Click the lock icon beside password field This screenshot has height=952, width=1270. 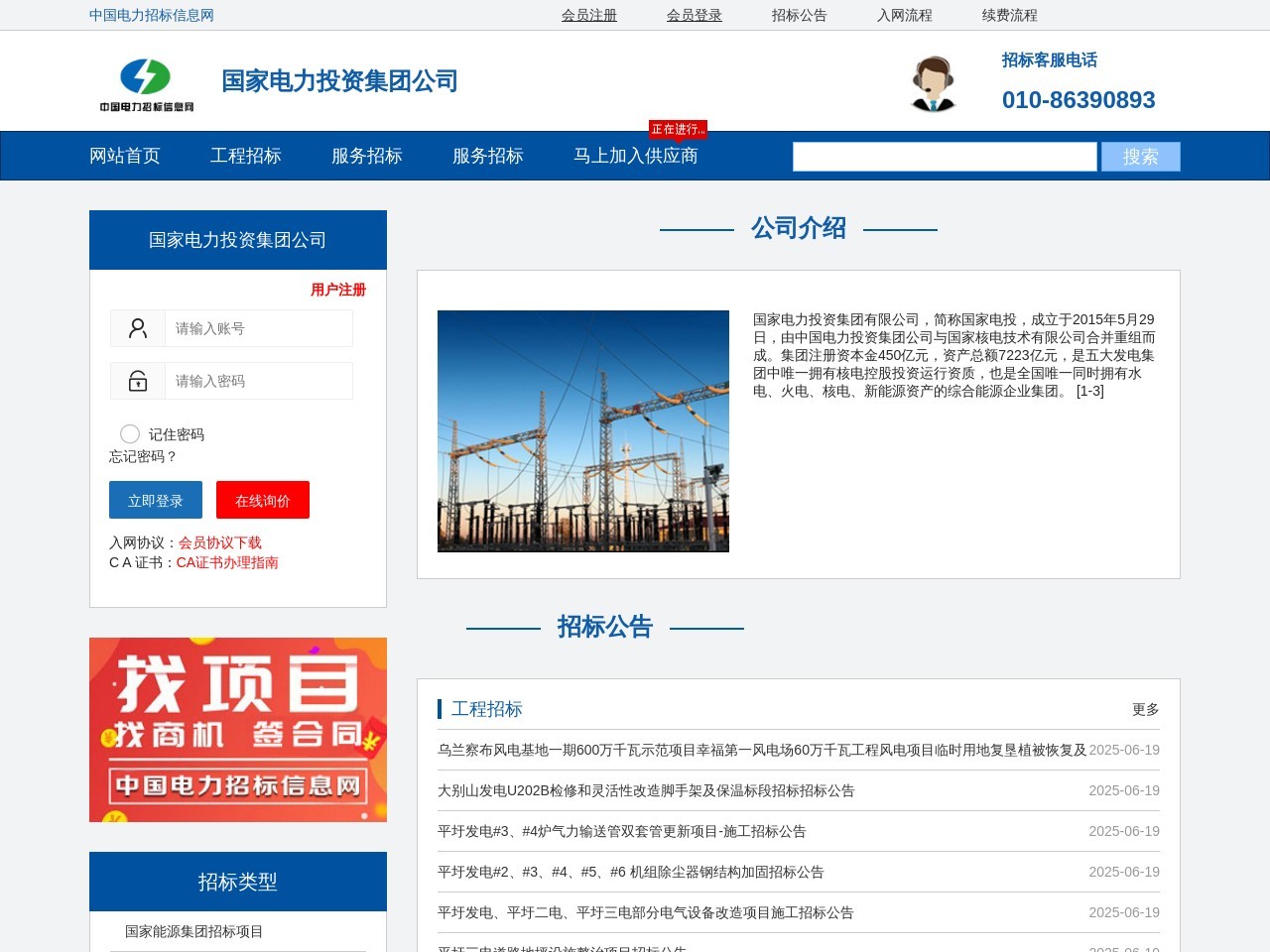(x=138, y=381)
